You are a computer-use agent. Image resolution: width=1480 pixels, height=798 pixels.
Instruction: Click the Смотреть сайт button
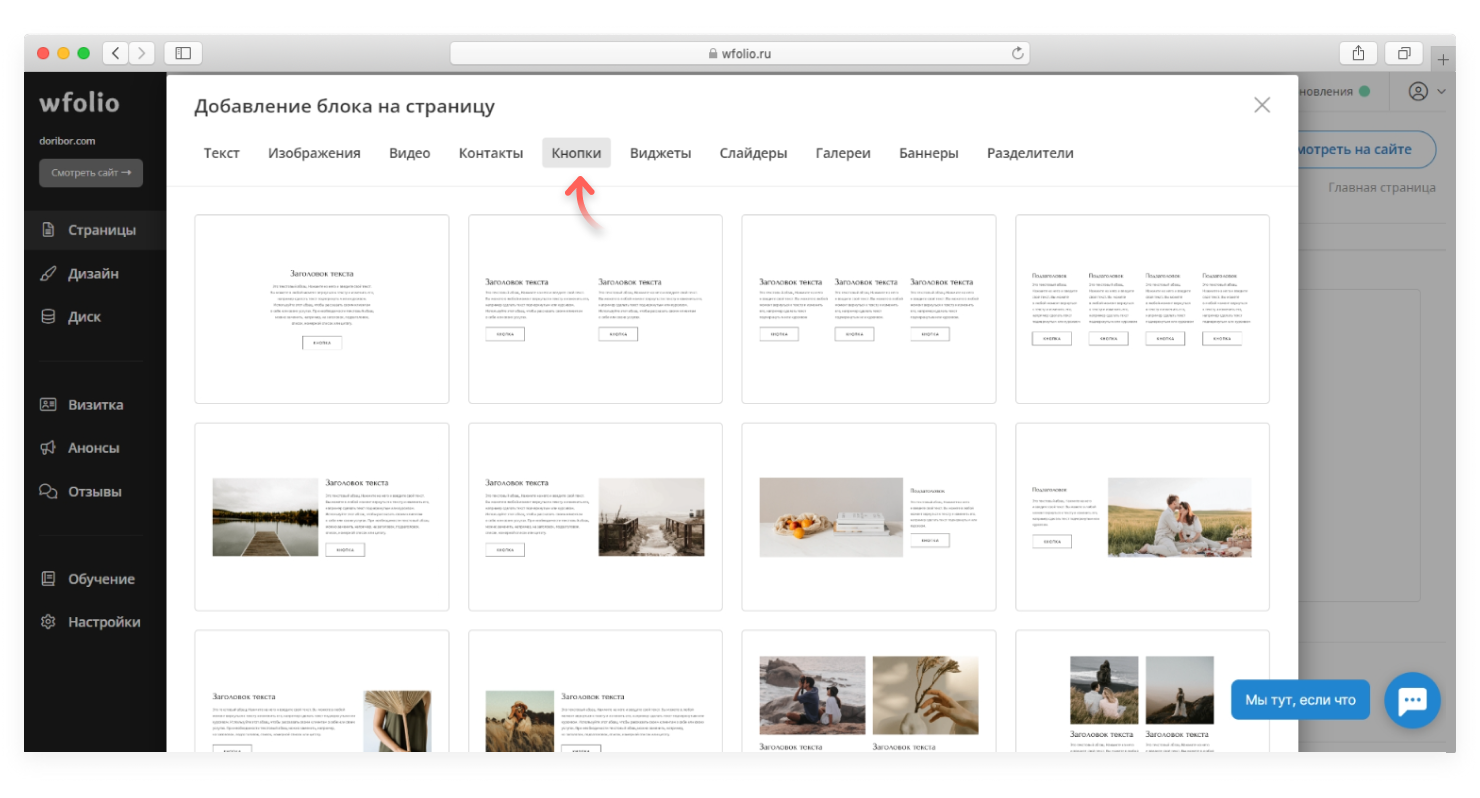tap(91, 173)
